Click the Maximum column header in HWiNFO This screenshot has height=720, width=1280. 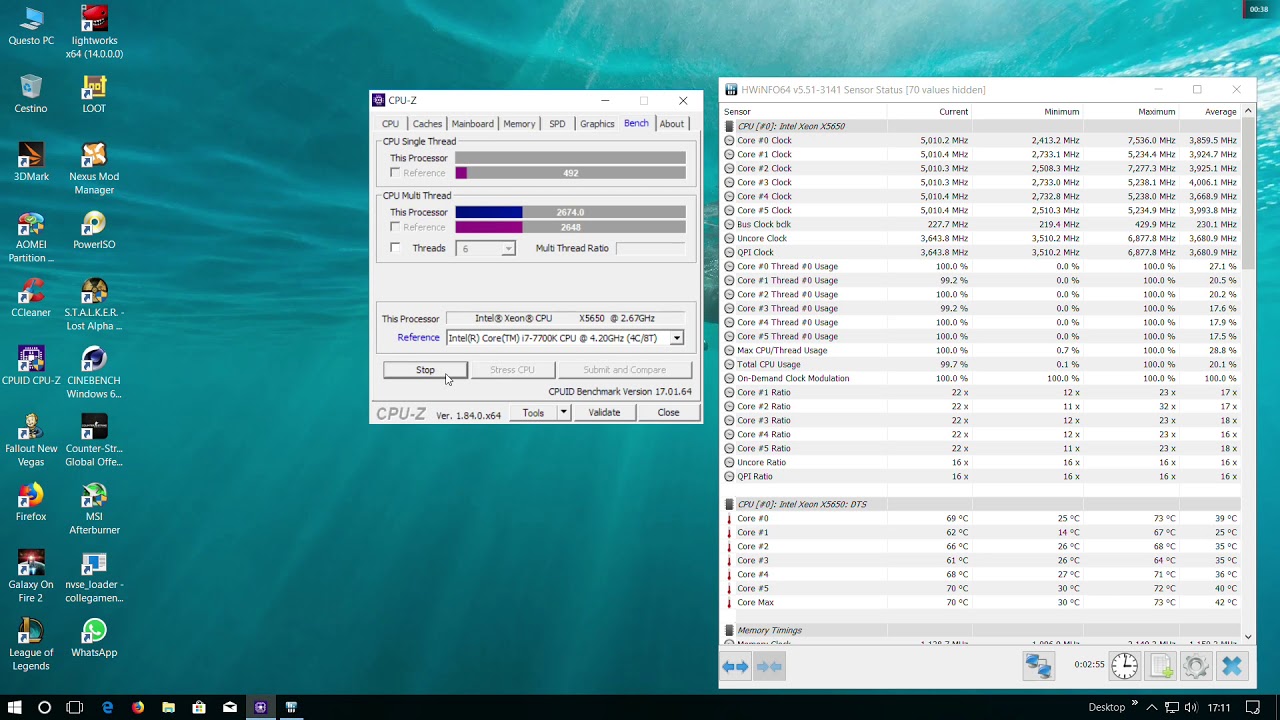pos(1156,112)
